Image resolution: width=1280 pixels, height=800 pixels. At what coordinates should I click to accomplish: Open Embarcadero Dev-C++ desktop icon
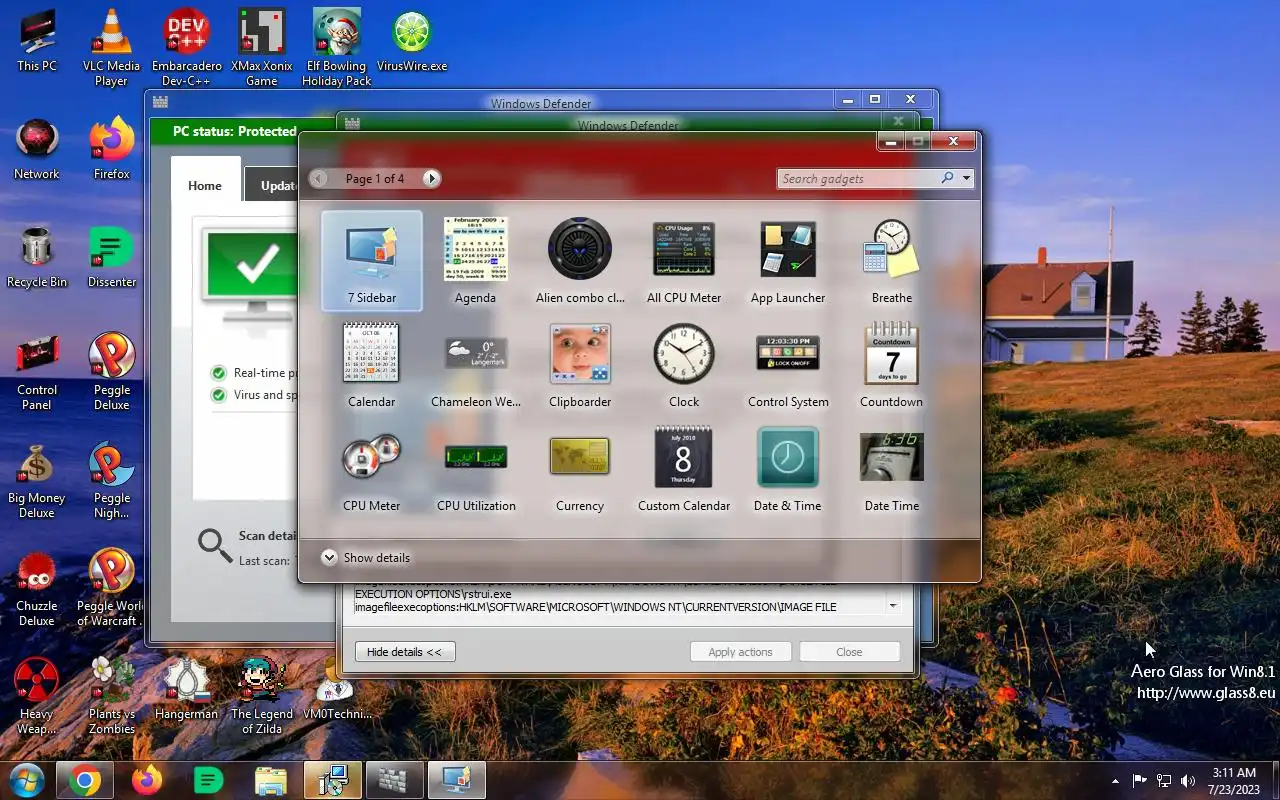(x=187, y=47)
